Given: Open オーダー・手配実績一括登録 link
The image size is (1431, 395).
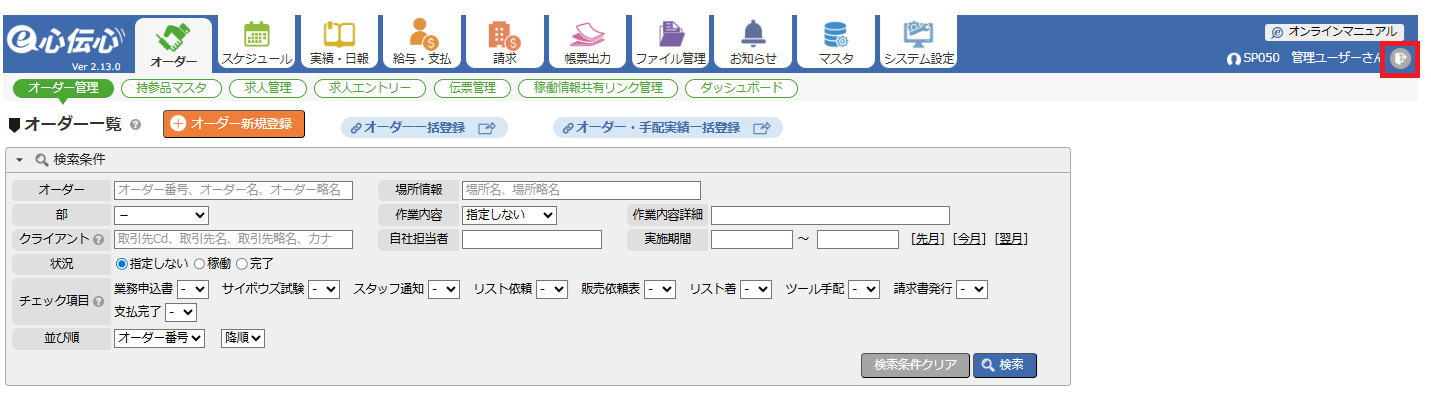Looking at the screenshot, I should pos(668,128).
